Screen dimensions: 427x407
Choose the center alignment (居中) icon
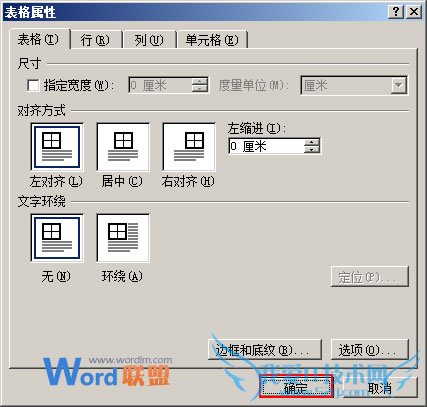click(123, 147)
